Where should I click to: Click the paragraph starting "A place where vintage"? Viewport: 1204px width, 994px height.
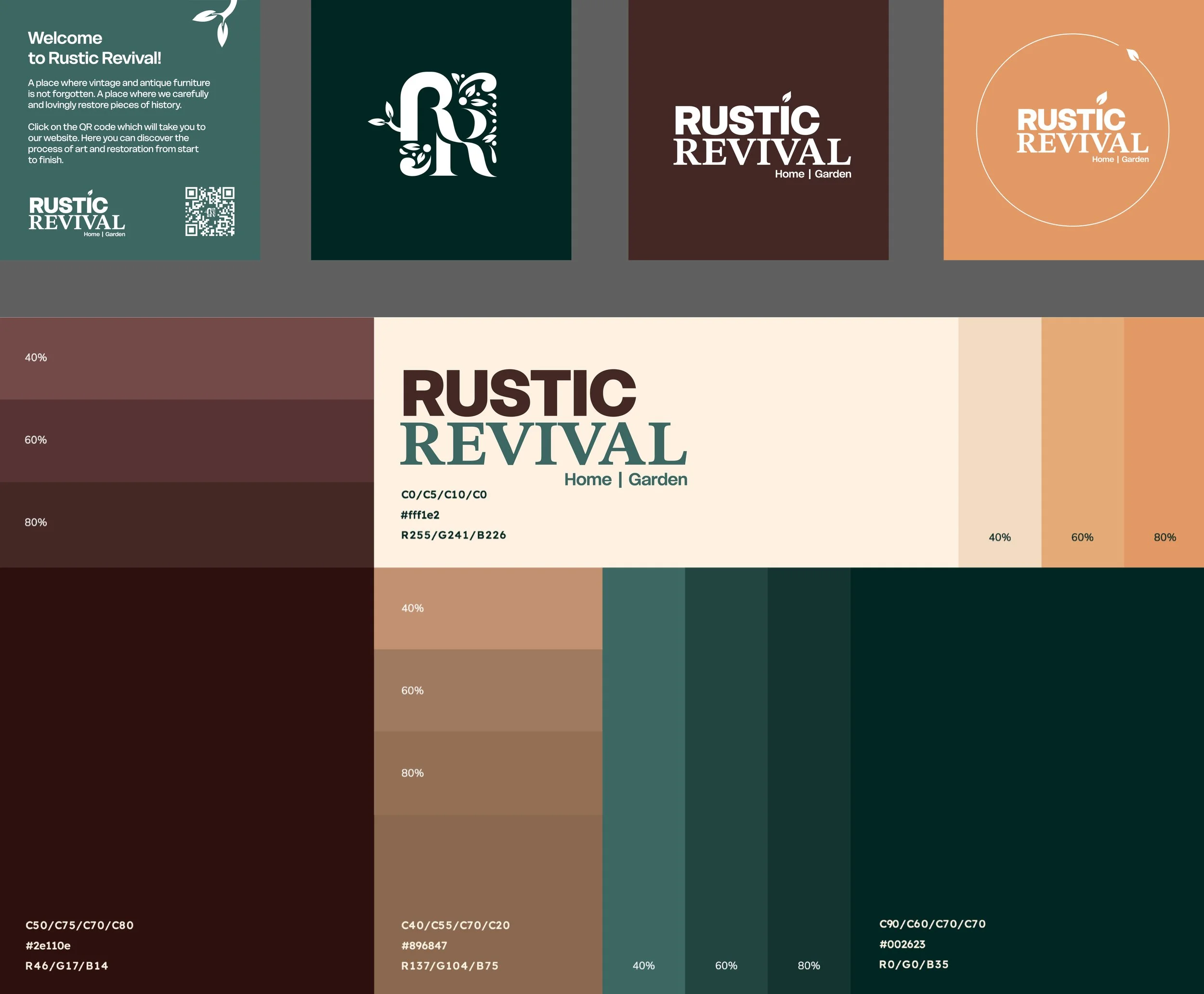point(119,94)
